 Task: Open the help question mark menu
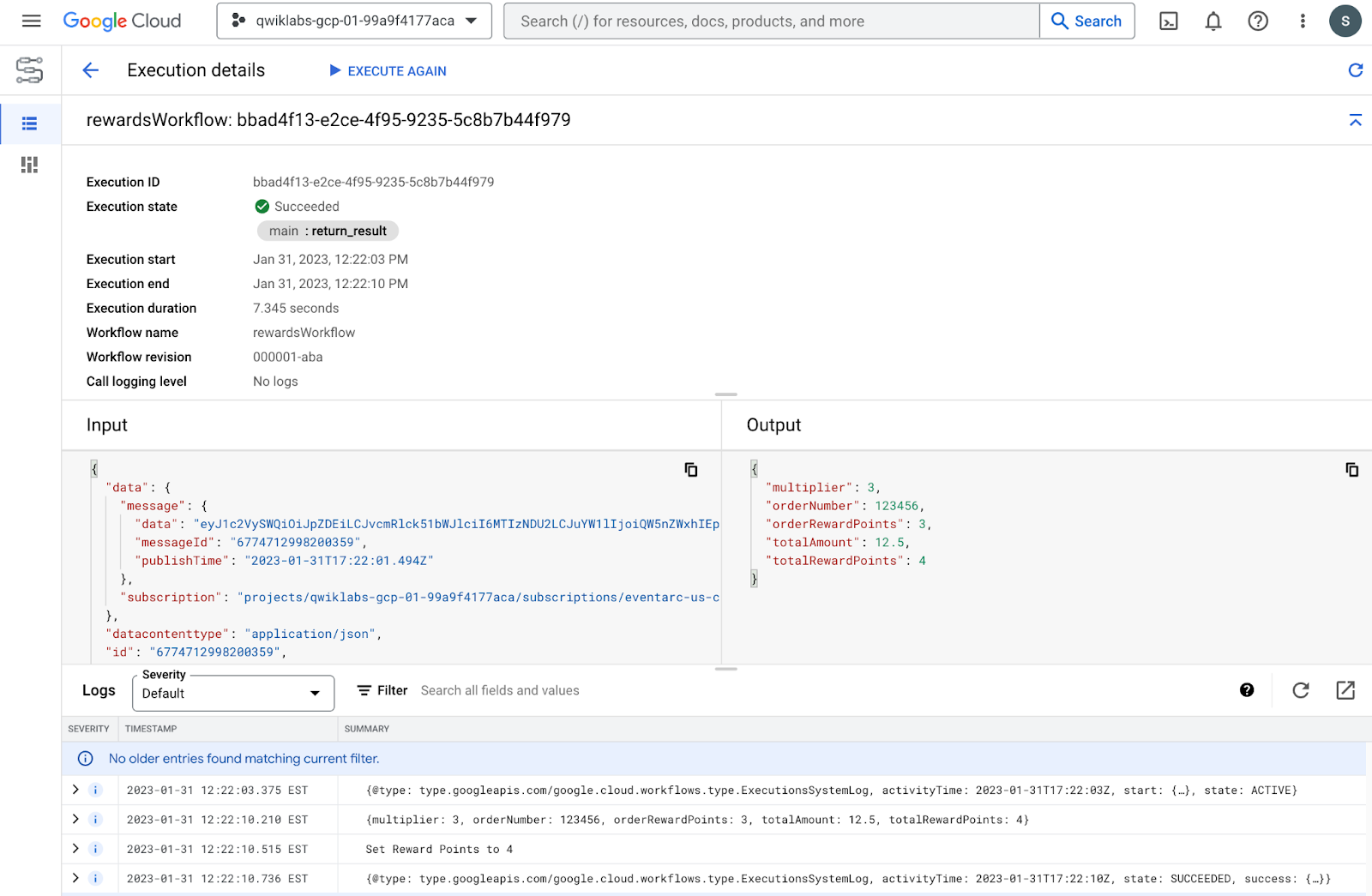pos(1257,21)
